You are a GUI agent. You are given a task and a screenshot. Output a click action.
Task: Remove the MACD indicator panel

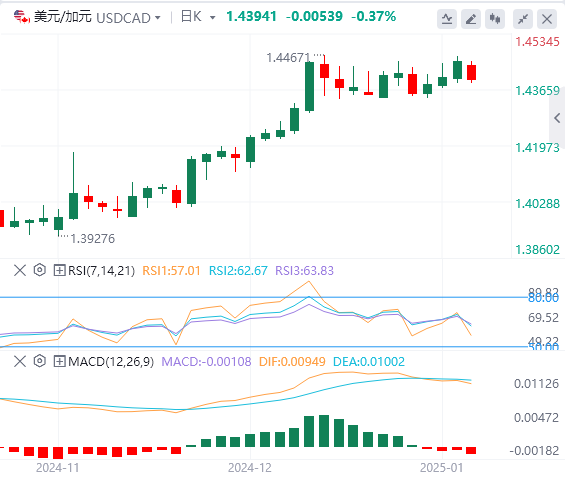pos(20,361)
